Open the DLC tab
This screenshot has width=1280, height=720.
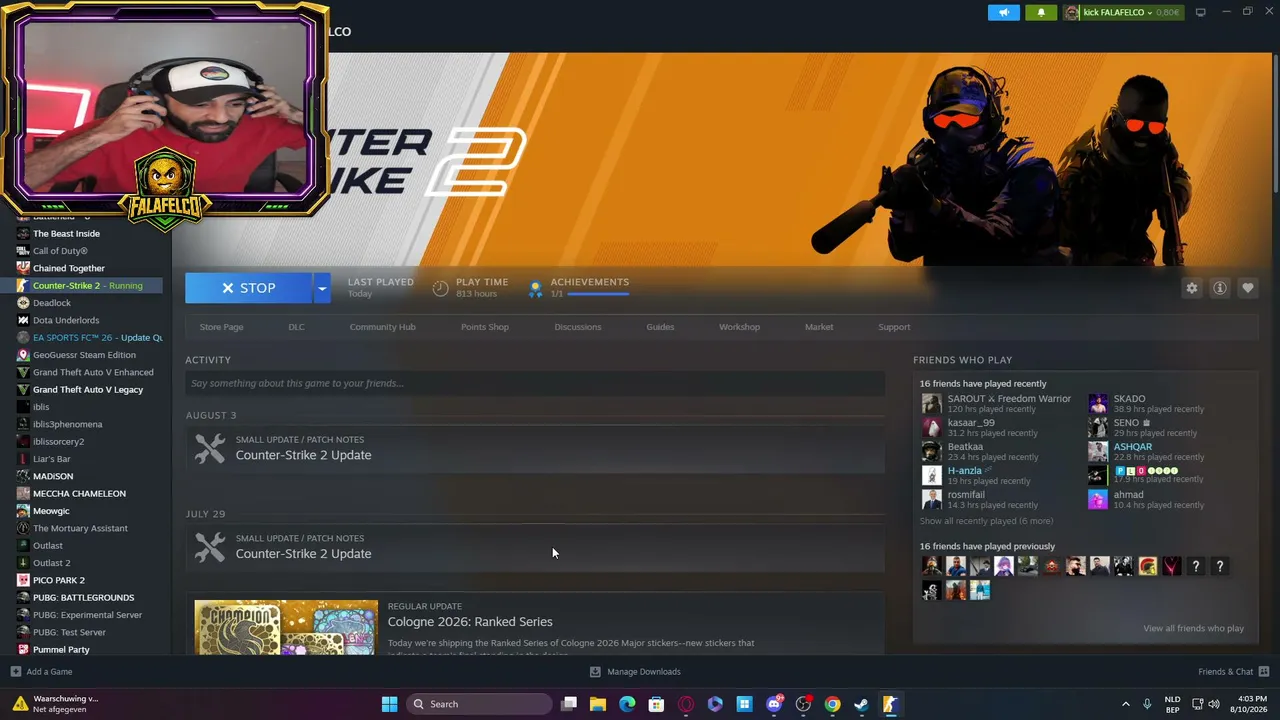(296, 327)
